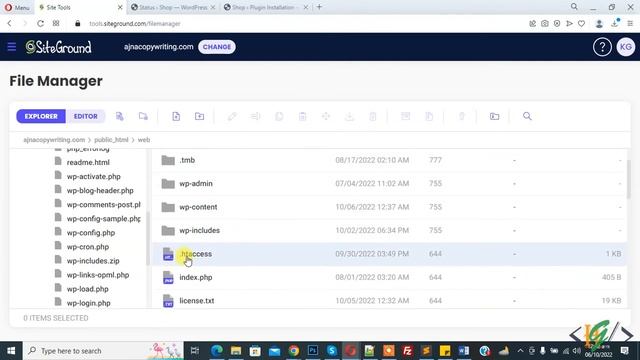The height and width of the screenshot is (360, 640).
Task: Switch to EDITOR view
Action: click(85, 116)
